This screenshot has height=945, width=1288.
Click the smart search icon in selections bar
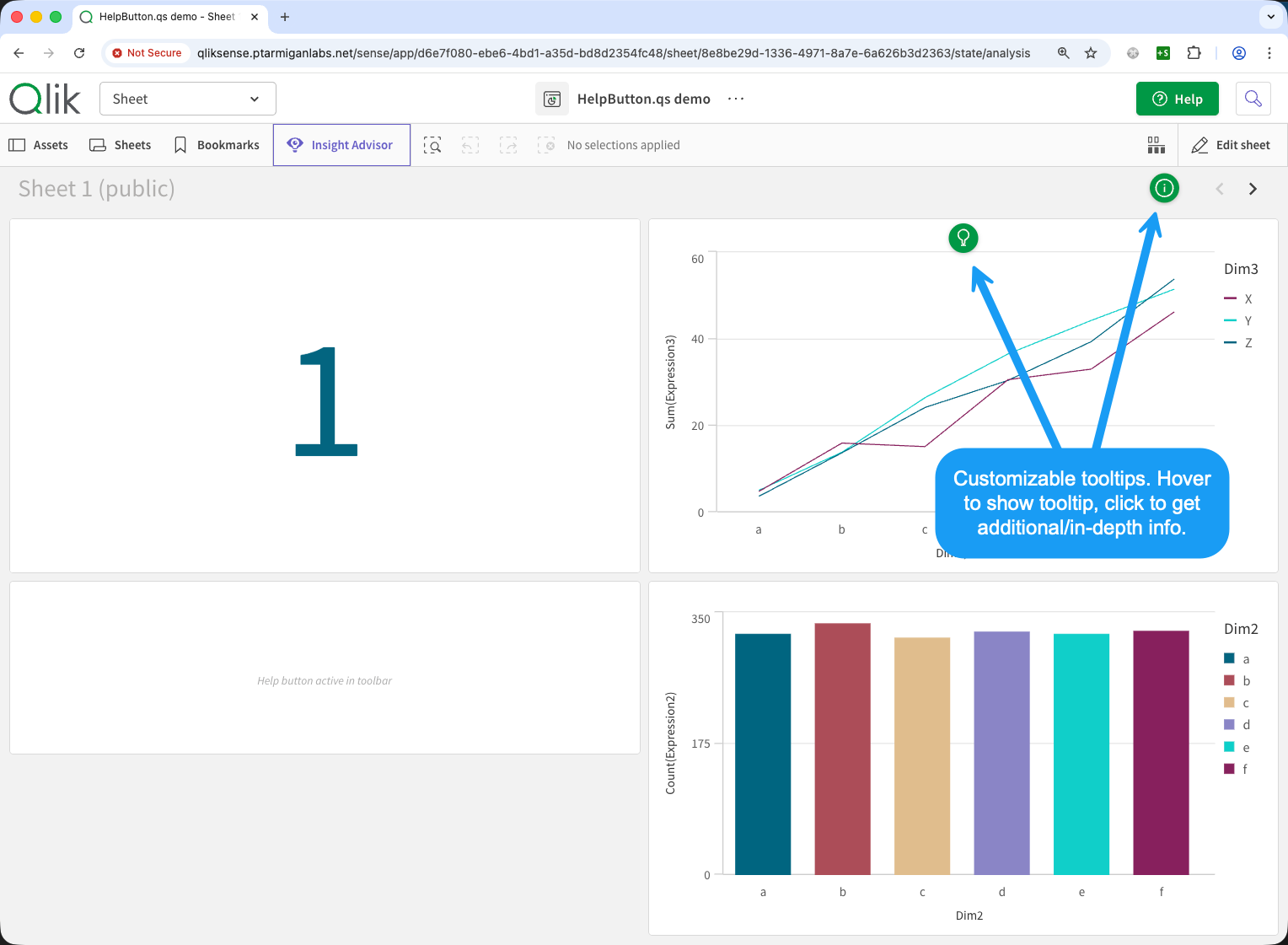coord(432,145)
